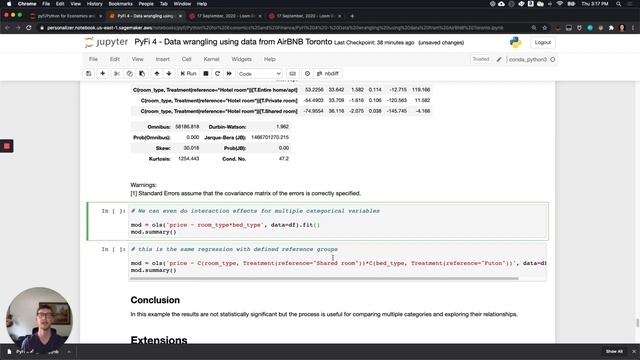
Task: Open the command palette keyboard icon
Action: [x=292, y=73]
